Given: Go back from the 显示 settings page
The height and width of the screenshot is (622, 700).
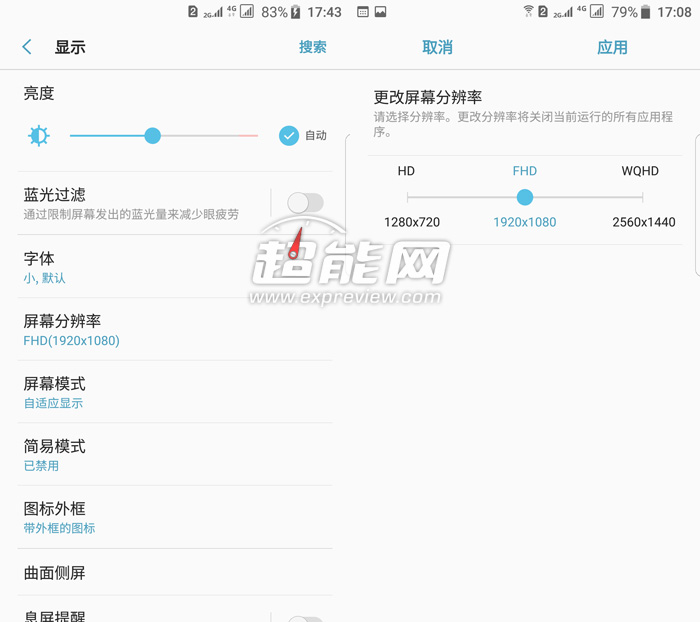Looking at the screenshot, I should pos(27,47).
